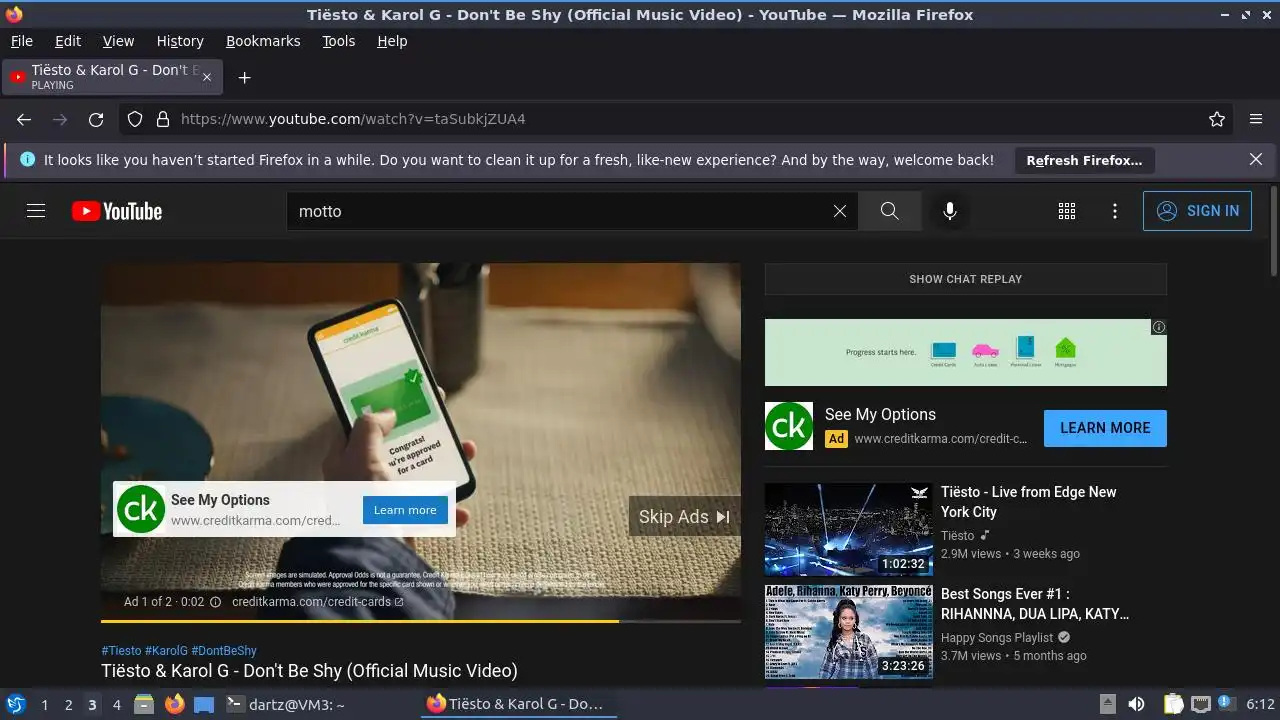
Task: Launch Firefox from taskbar launcher
Action: tap(174, 704)
